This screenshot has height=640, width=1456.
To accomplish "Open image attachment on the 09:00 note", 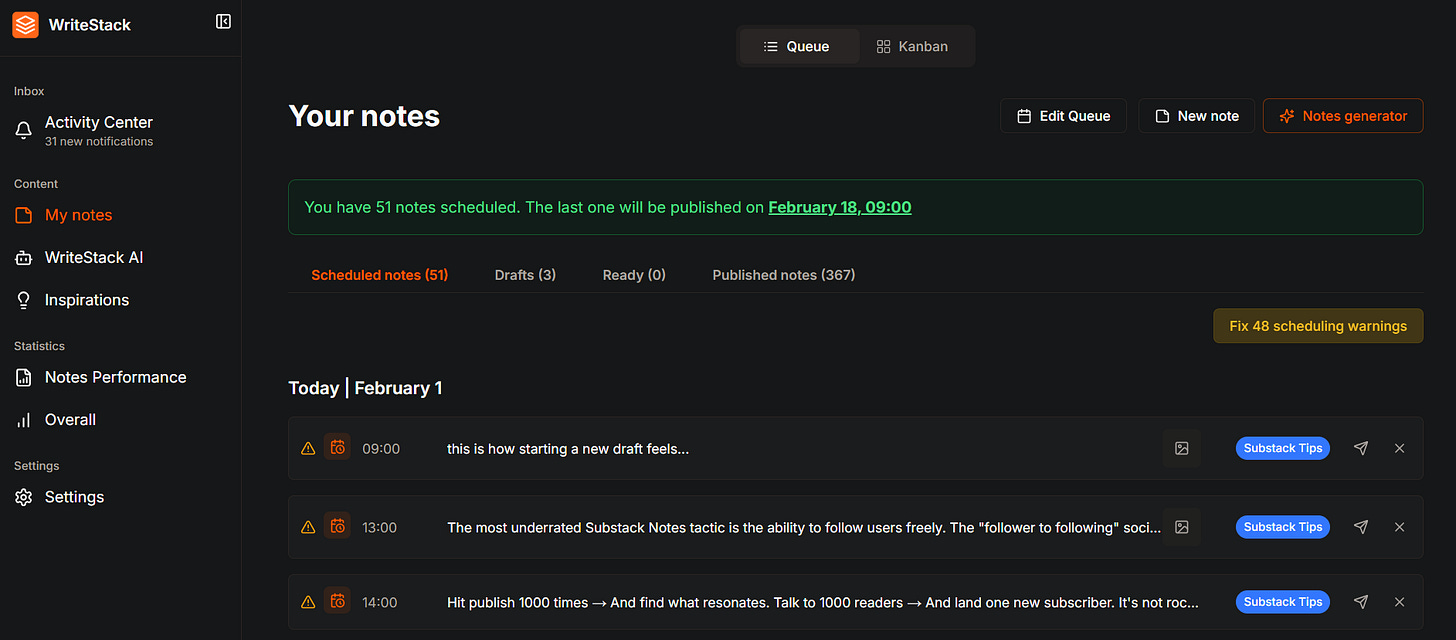I will click(1182, 448).
